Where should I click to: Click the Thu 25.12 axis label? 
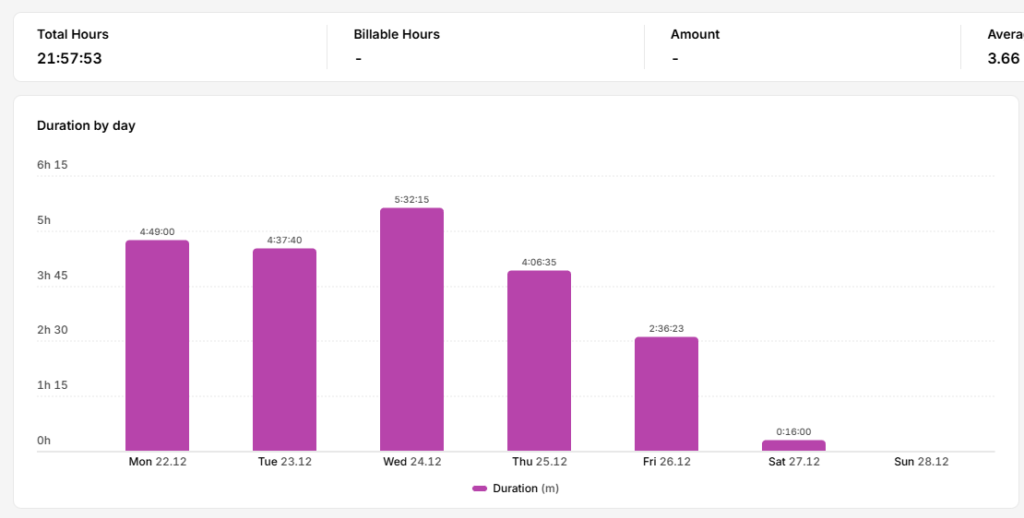(x=539, y=462)
